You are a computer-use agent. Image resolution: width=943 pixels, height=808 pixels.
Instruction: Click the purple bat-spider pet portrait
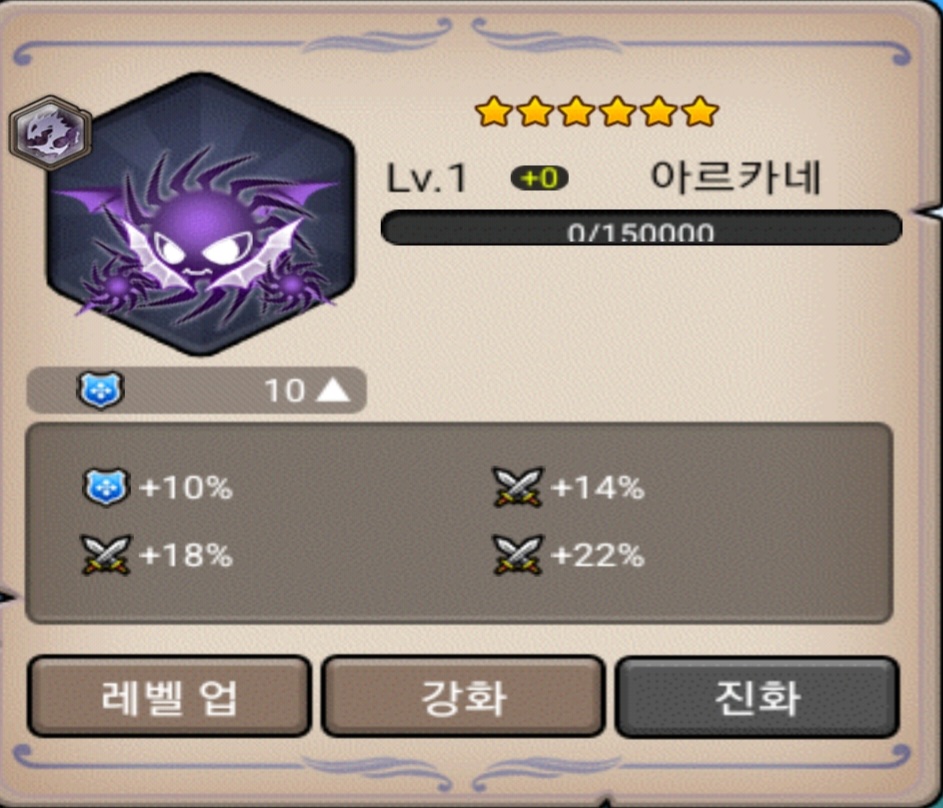[200, 215]
